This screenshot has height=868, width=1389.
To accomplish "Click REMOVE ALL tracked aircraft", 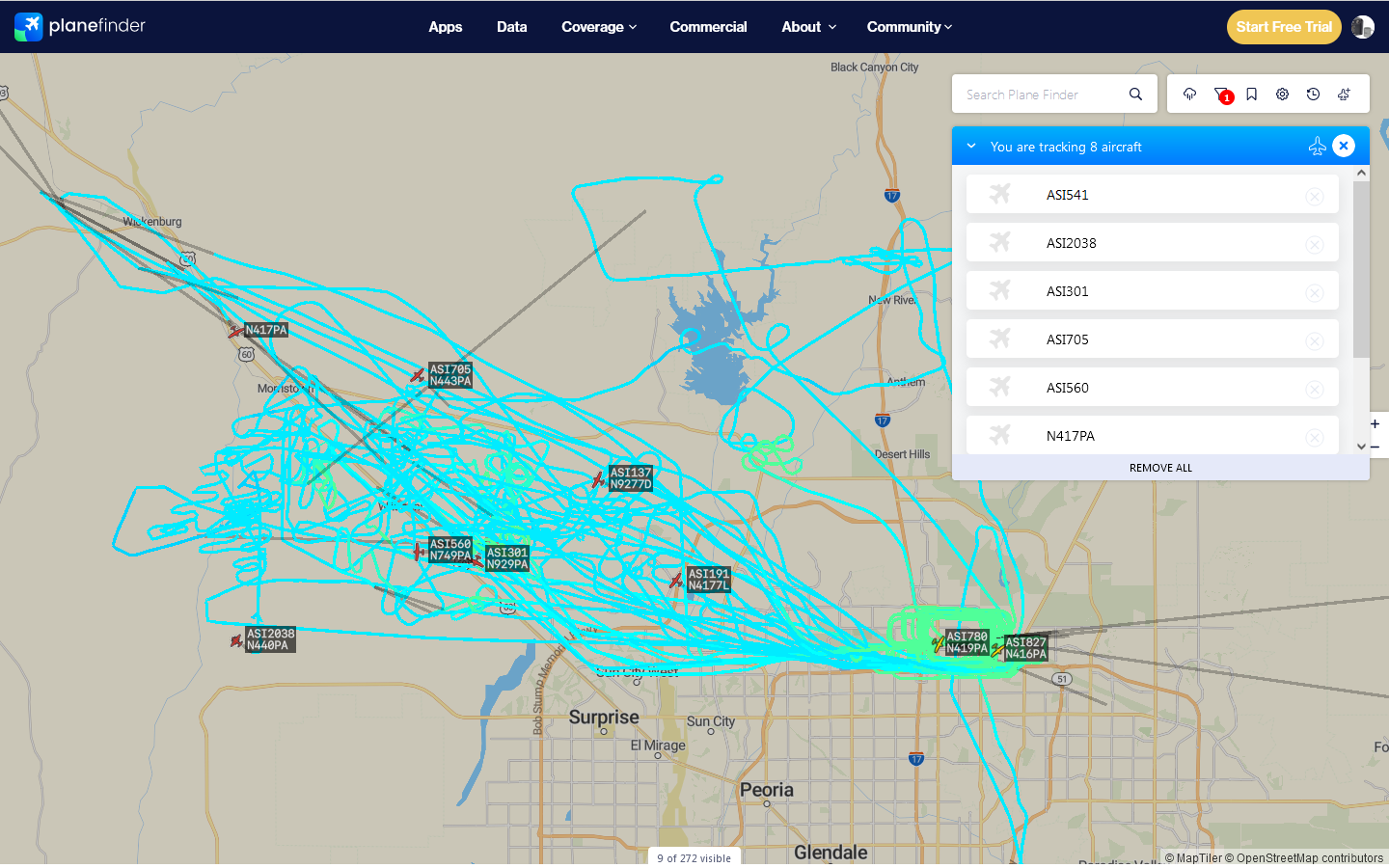I will [x=1160, y=468].
